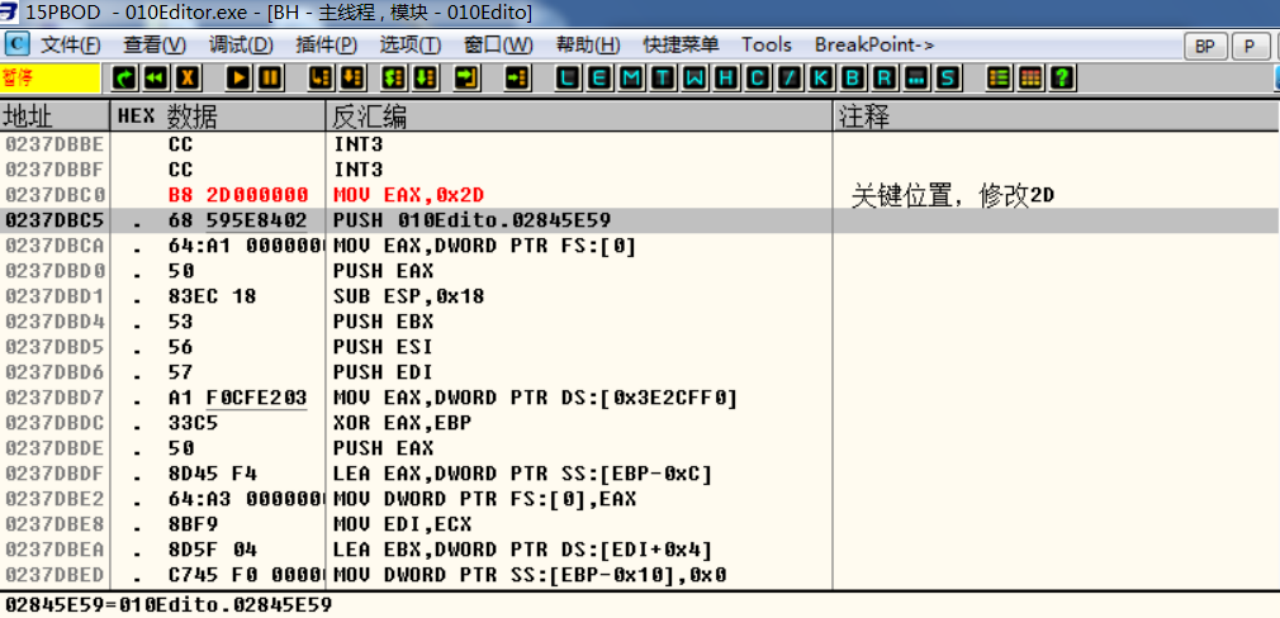The image size is (1280, 618).
Task: Select the XOR EAX,EBP instruction line
Action: pos(402,423)
